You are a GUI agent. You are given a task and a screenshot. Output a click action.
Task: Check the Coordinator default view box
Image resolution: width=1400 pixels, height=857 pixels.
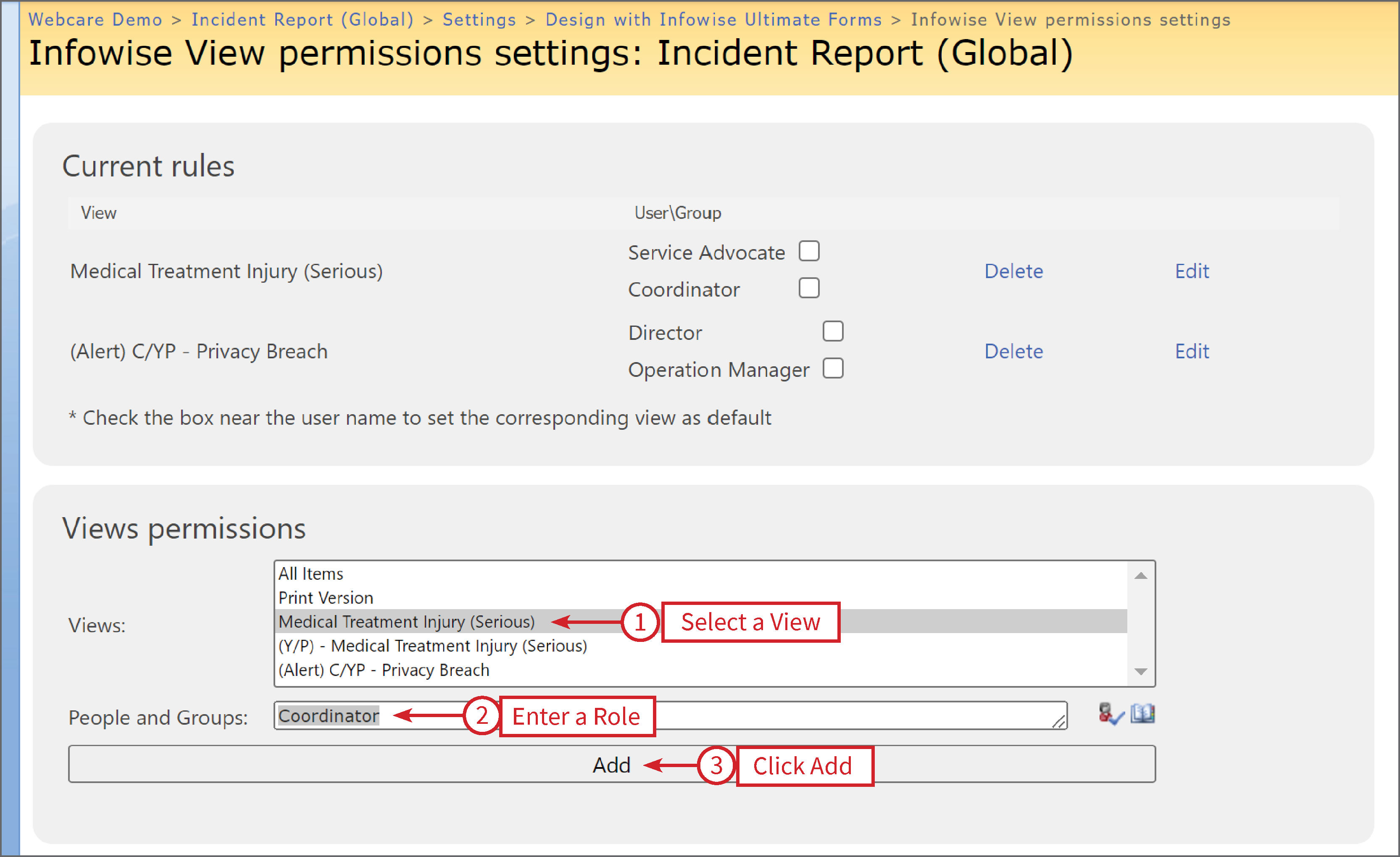[x=809, y=288]
